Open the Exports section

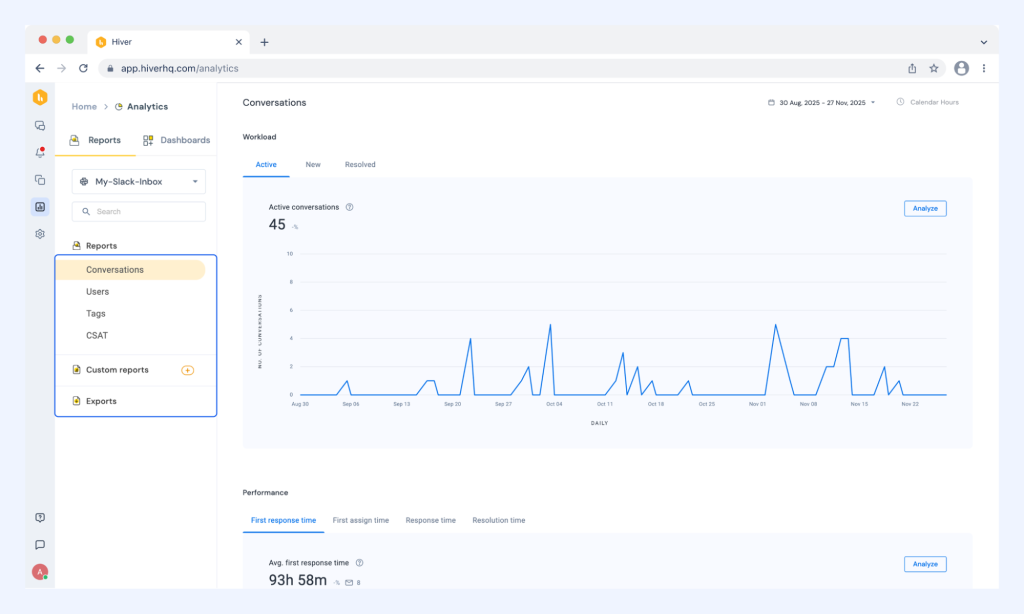click(101, 401)
